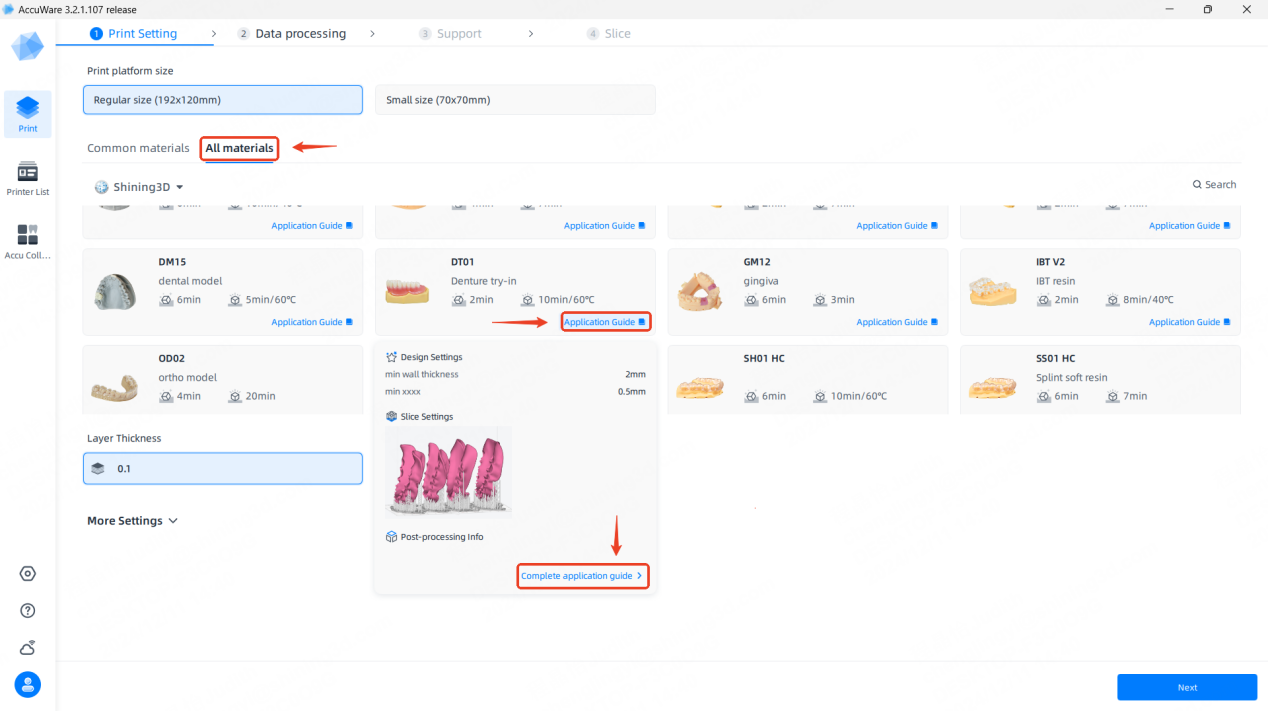Open the help question mark icon
This screenshot has width=1268, height=711.
(x=28, y=610)
